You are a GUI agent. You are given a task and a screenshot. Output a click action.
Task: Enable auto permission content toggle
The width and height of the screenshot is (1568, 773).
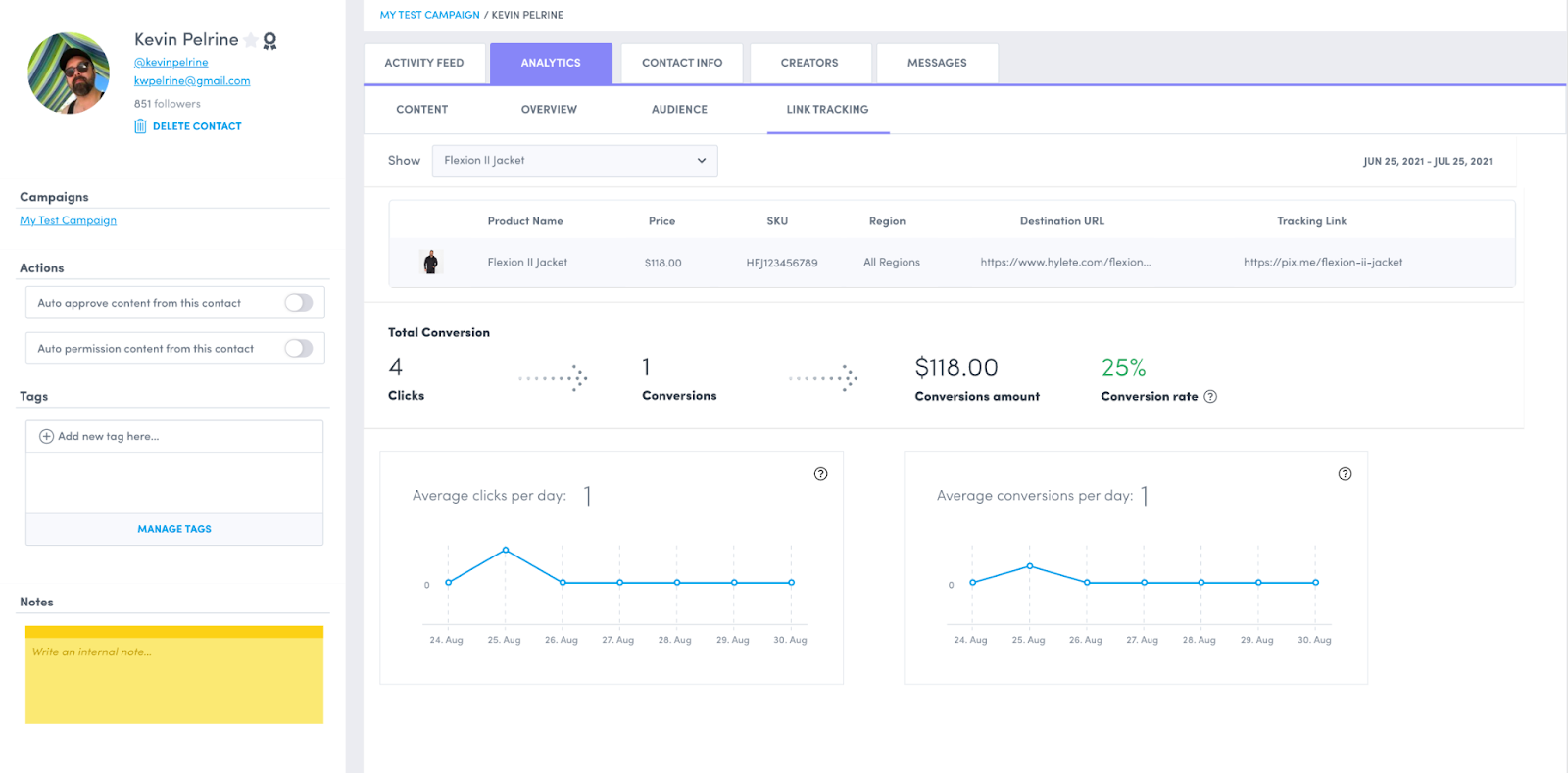click(x=298, y=348)
